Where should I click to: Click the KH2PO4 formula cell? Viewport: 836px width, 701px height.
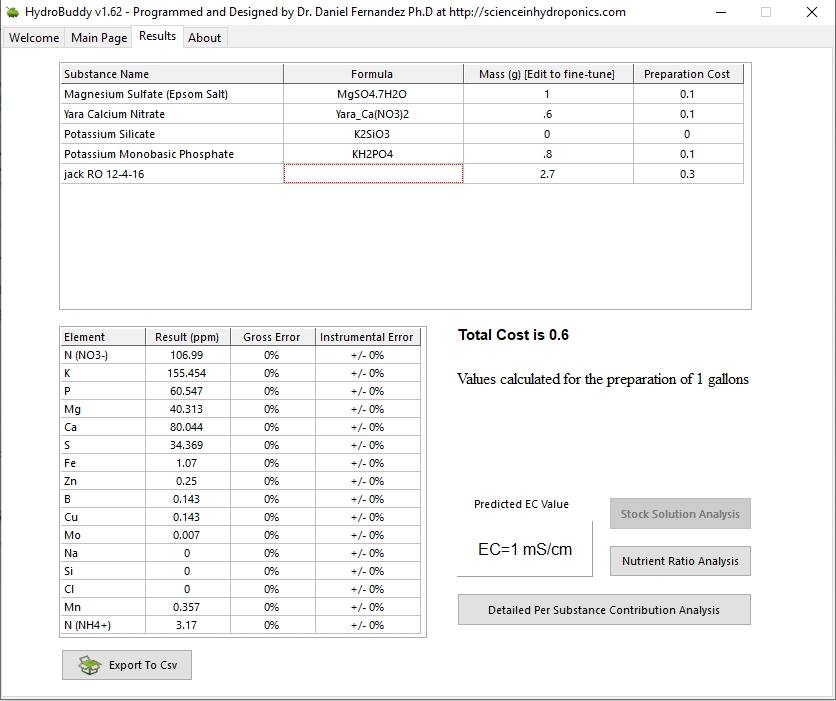click(x=373, y=154)
